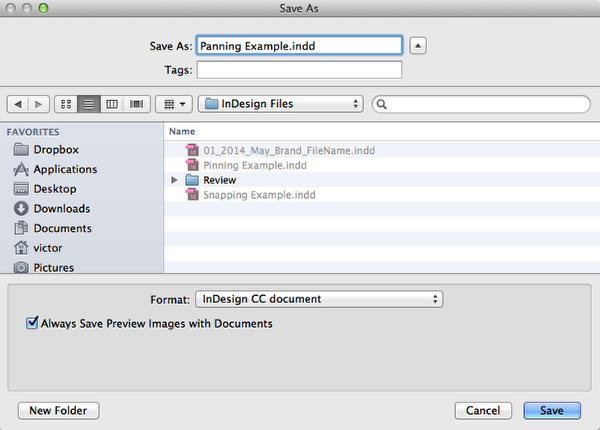Click the search field
Viewport: 600px width, 430px height.
[x=481, y=104]
